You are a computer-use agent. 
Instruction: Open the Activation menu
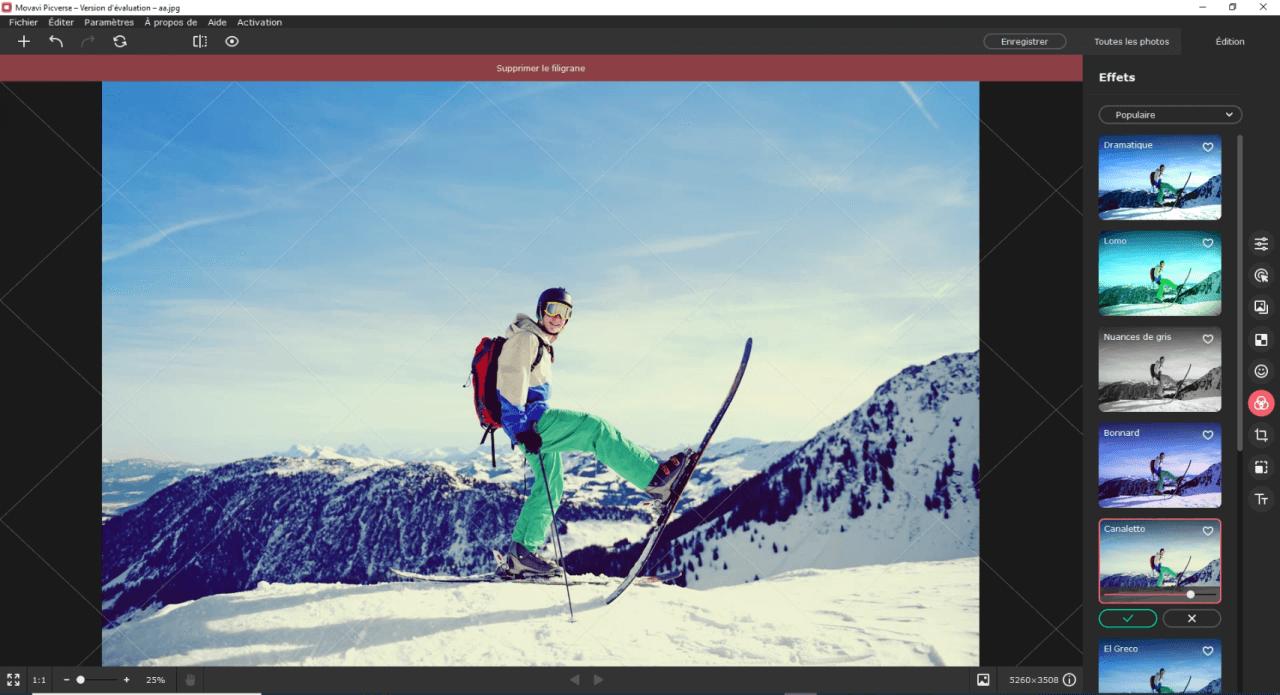[259, 22]
